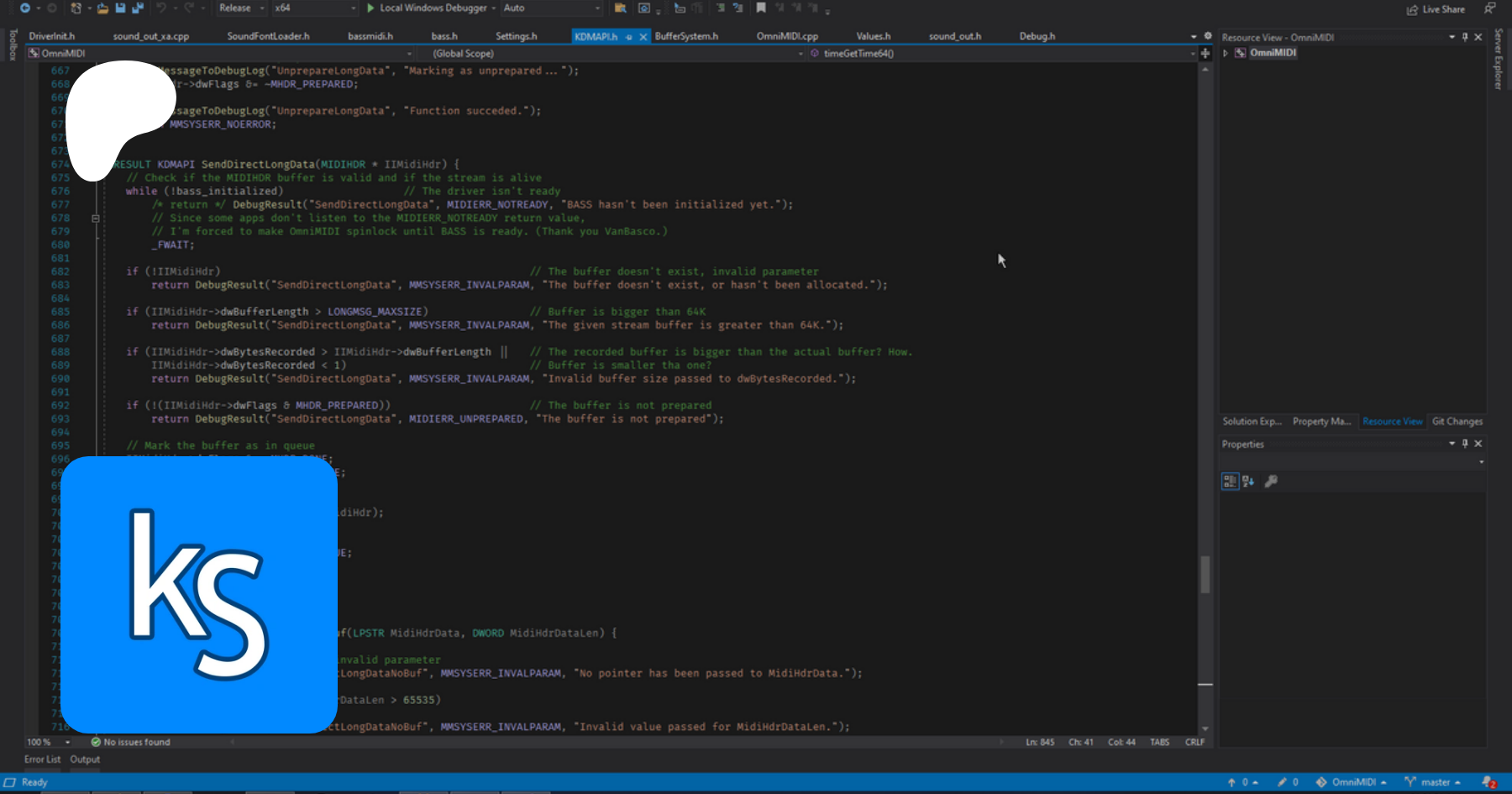
Task: Click the Save All toolbar icon
Action: (x=137, y=8)
